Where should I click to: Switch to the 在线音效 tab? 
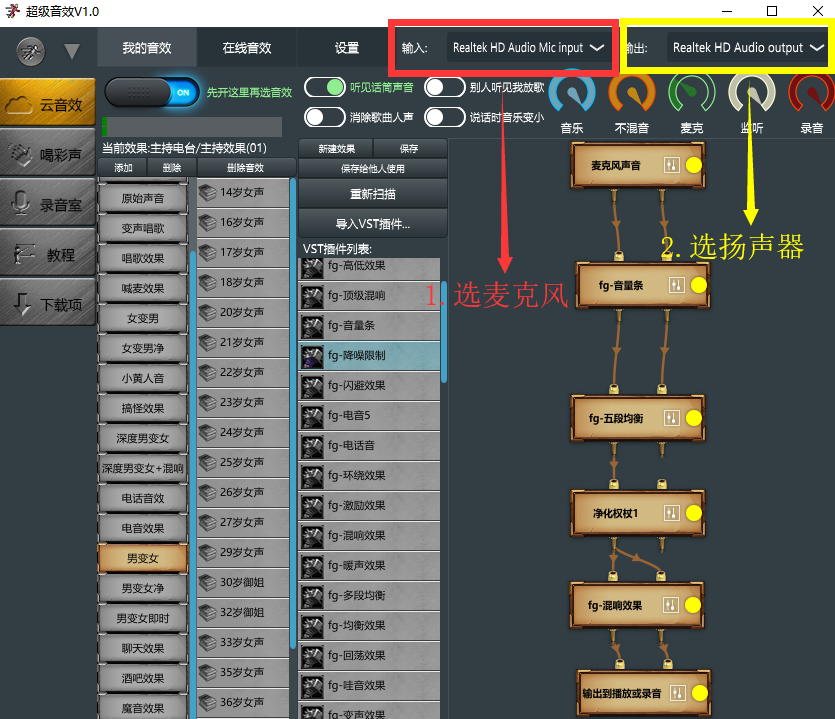point(247,48)
